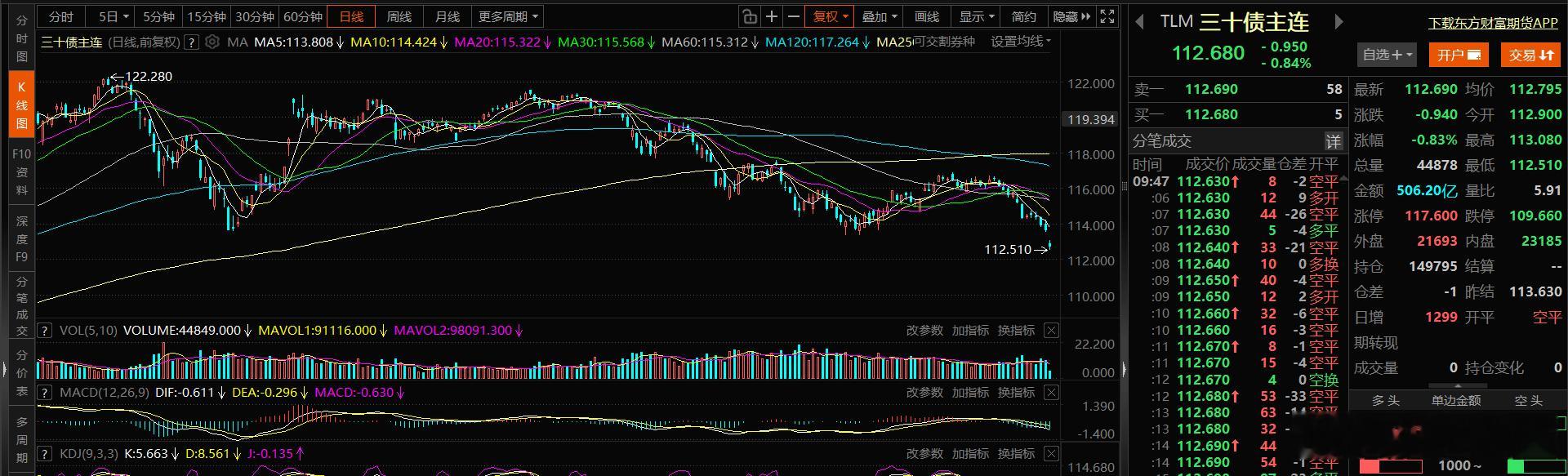Viewport: 1568px width, 476px height.
Task: Open 显示 display dropdown
Action: point(976,16)
